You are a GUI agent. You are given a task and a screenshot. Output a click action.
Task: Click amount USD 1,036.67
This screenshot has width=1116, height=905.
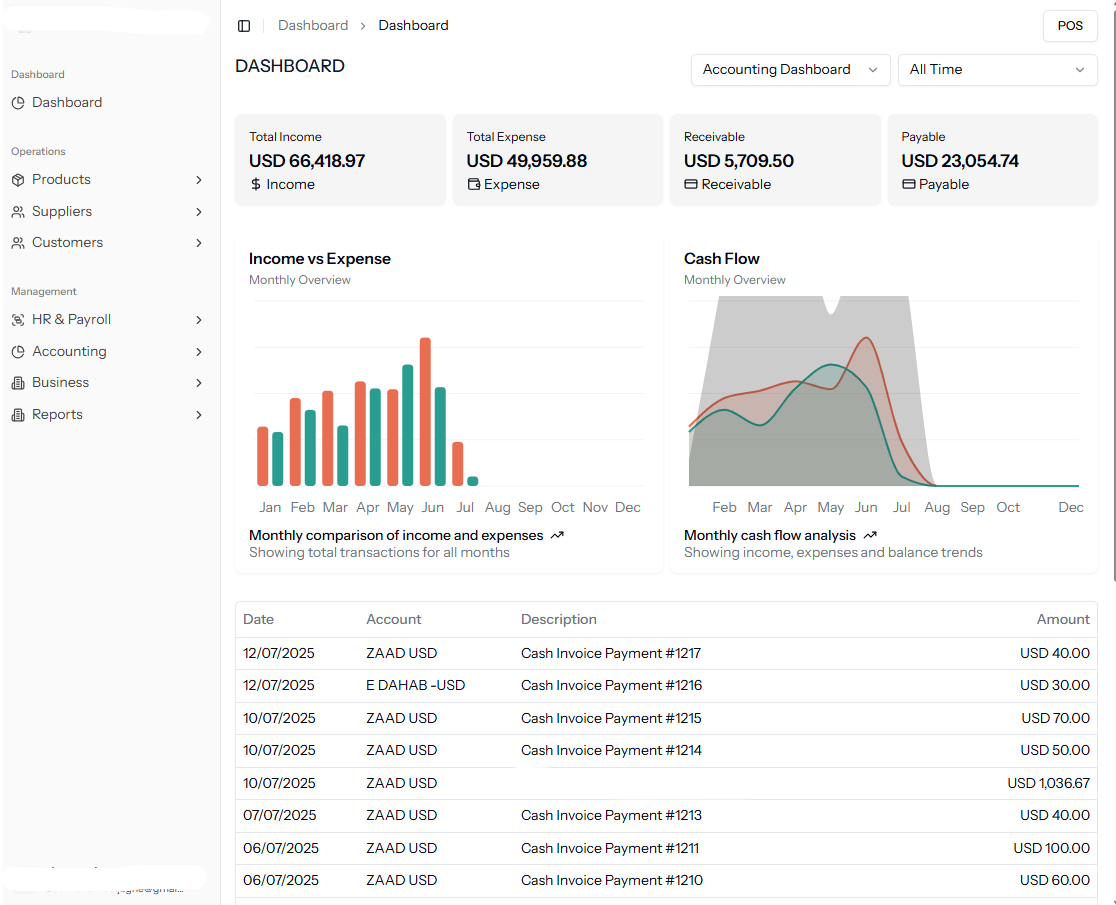pyautogui.click(x=1048, y=783)
